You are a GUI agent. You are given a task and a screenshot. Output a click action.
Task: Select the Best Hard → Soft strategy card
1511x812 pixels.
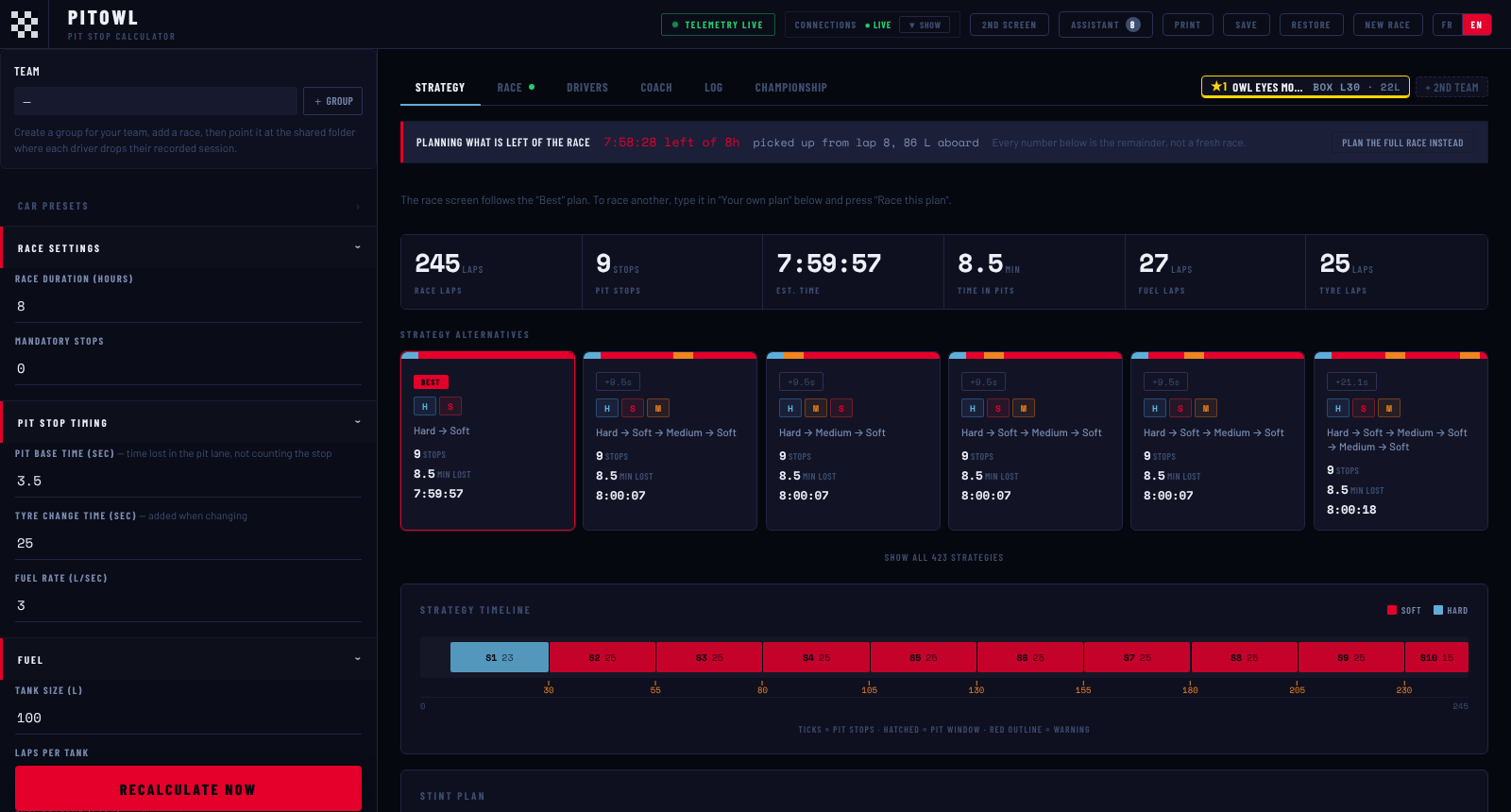pos(487,441)
